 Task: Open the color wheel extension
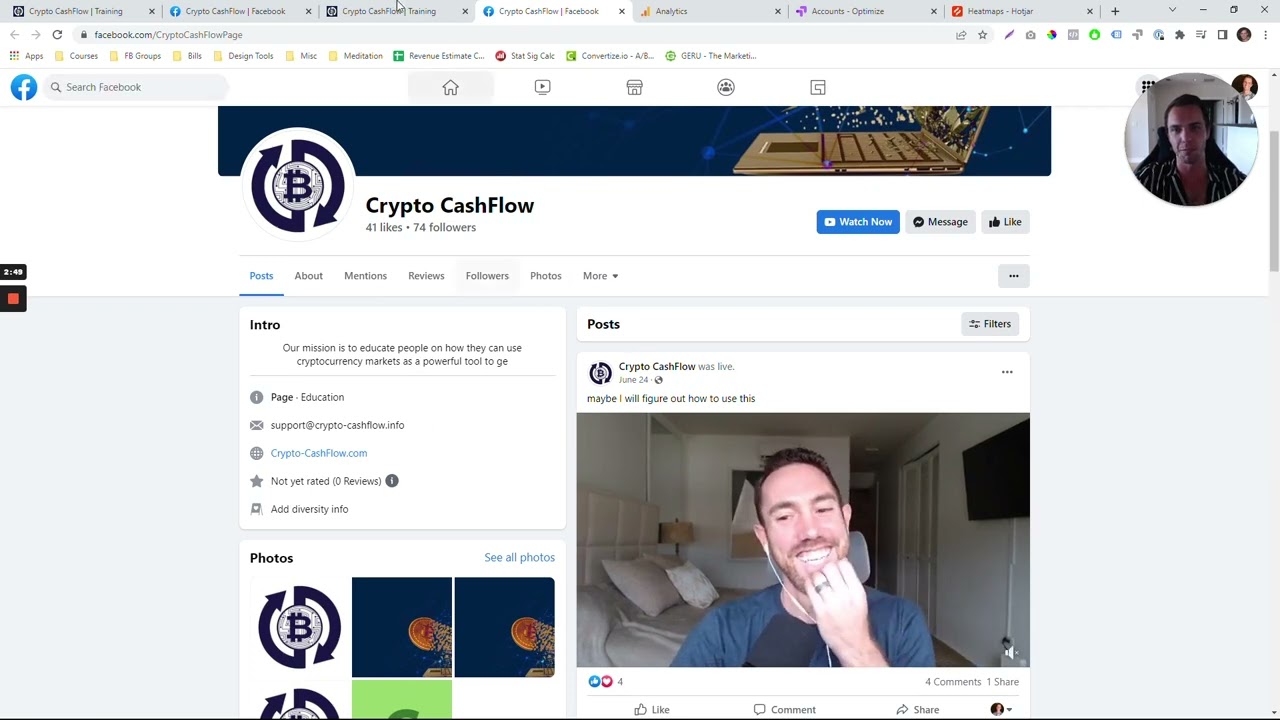tap(1051, 35)
